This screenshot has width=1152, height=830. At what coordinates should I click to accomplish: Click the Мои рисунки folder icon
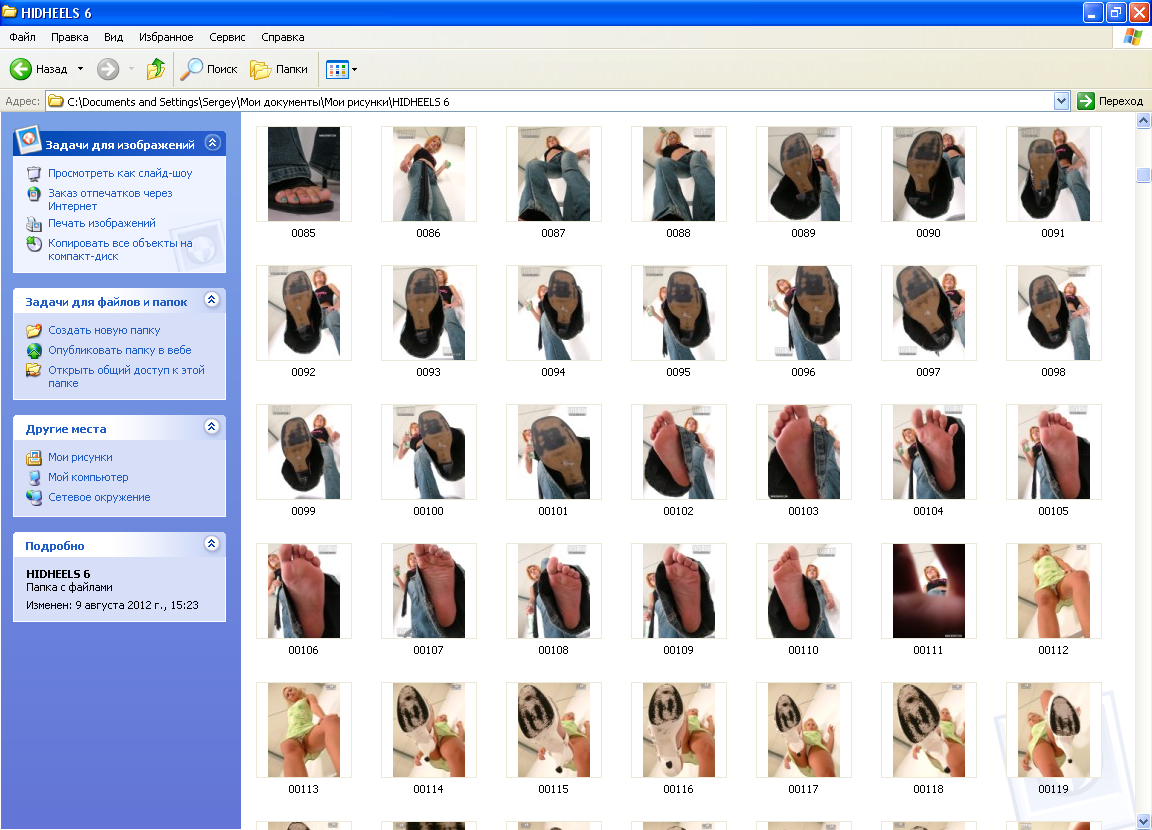(34, 458)
